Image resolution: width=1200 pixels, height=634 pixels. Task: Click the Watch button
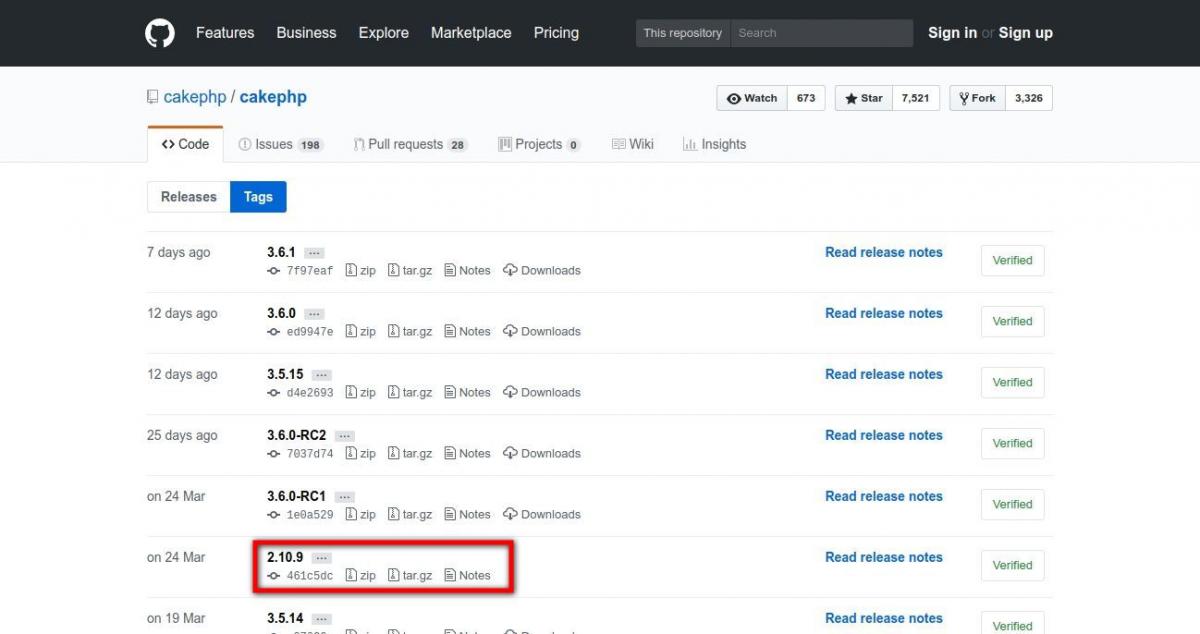click(x=752, y=98)
